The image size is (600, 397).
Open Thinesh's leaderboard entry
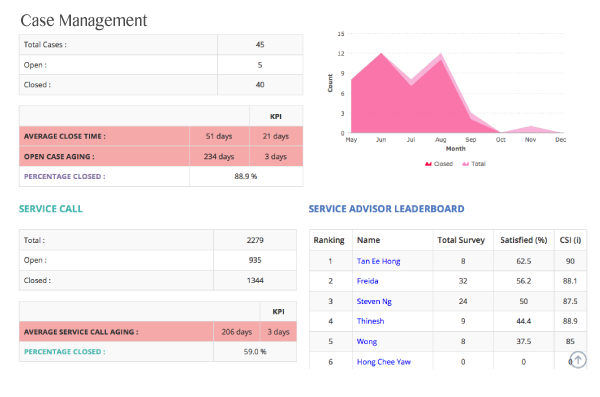[x=370, y=321]
